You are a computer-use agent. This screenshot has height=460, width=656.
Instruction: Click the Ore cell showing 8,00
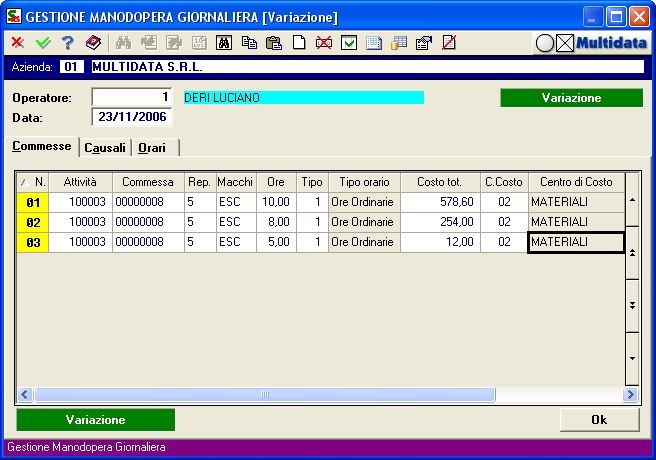(x=276, y=222)
